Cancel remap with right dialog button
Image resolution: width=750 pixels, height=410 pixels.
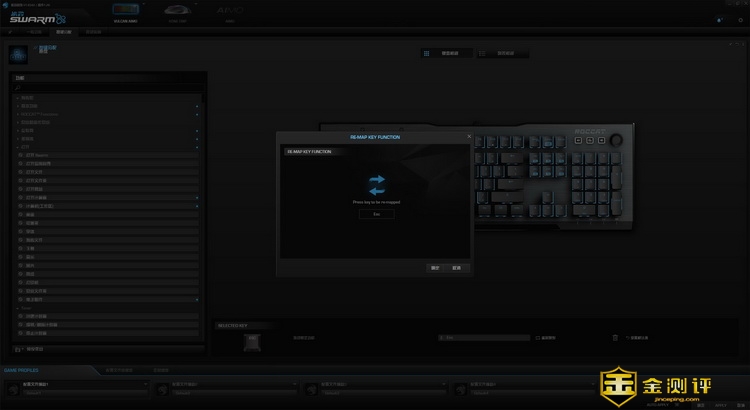[456, 268]
